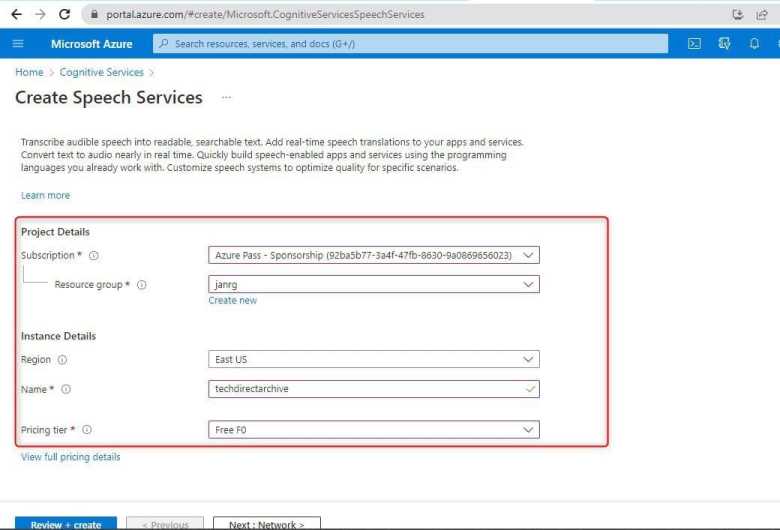This screenshot has width=780, height=530.
Task: Open the Resource group dropdown showing janrg
Action: [x=374, y=284]
